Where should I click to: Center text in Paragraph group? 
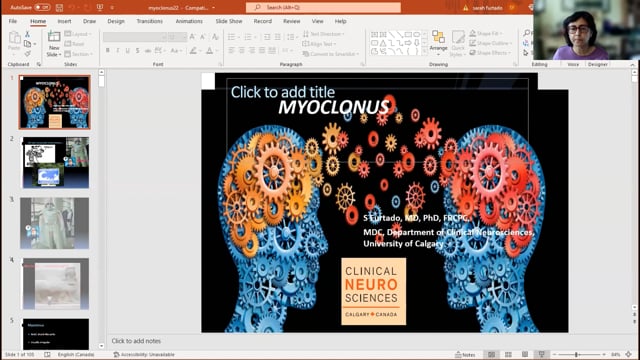pos(242,51)
